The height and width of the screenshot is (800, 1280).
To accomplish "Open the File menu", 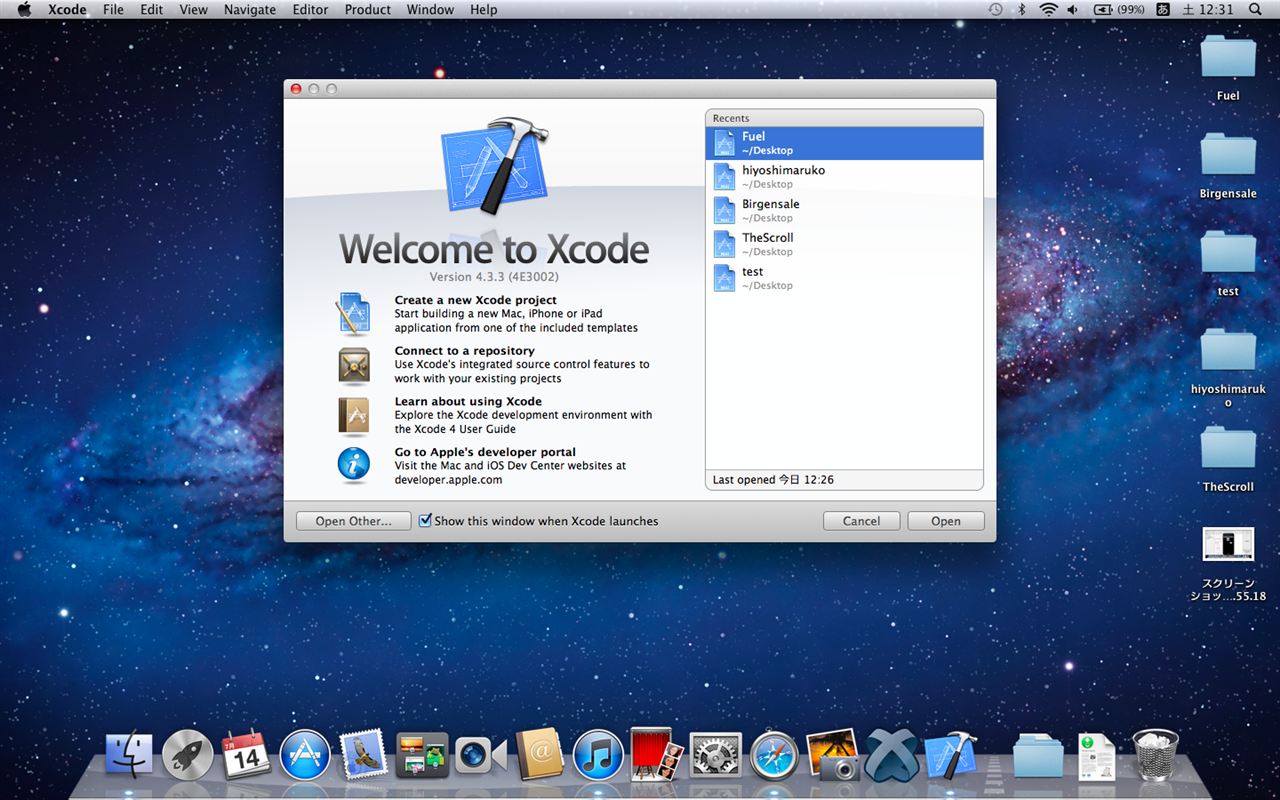I will [114, 9].
